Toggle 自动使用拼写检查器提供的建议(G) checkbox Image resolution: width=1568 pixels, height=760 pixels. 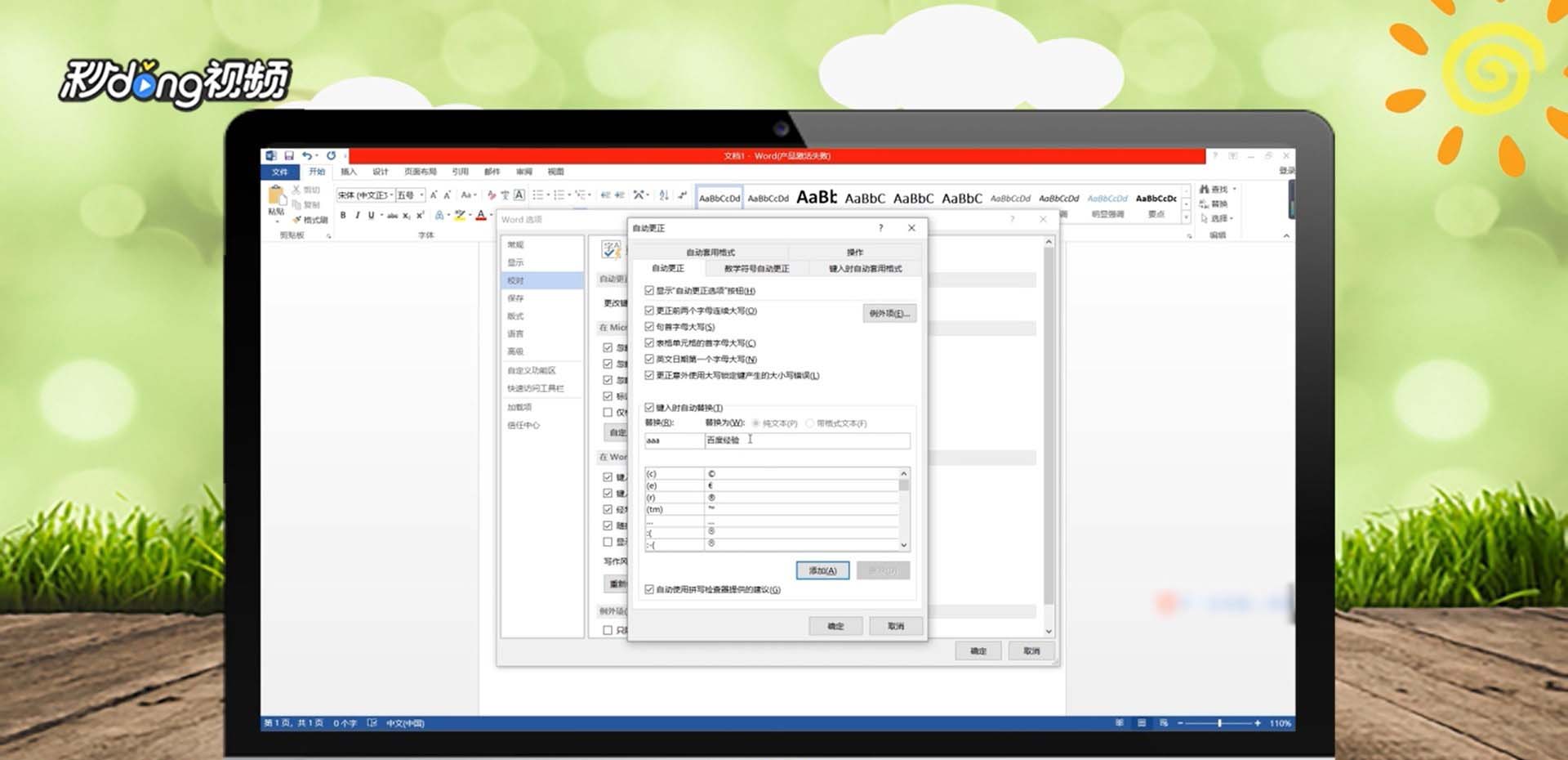click(x=649, y=589)
